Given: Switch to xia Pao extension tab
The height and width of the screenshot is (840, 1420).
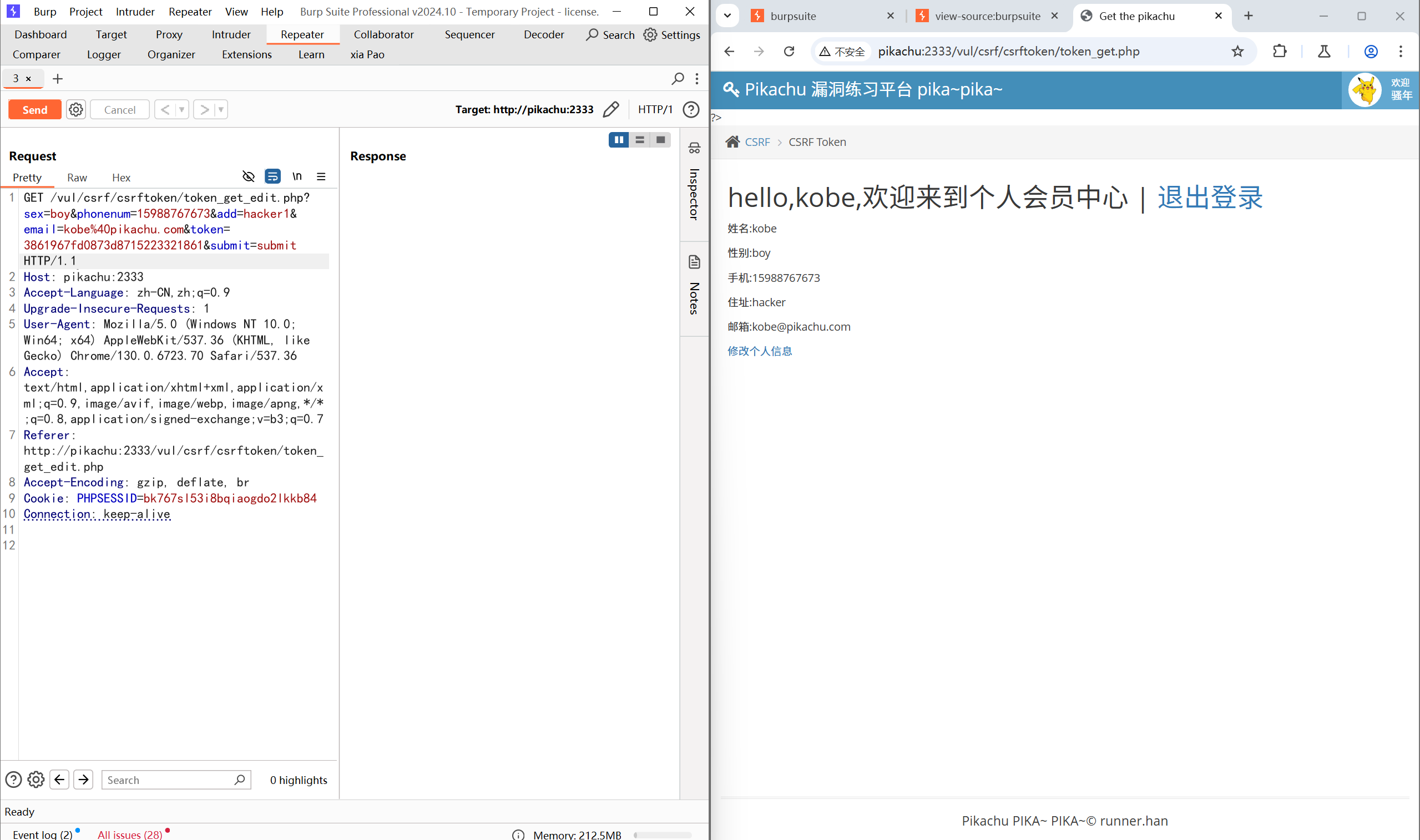Looking at the screenshot, I should tap(367, 54).
